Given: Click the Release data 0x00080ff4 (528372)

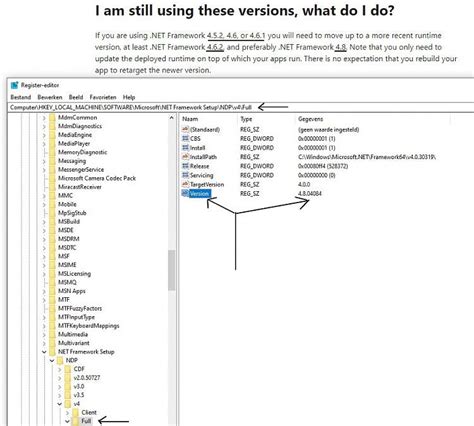Looking at the screenshot, I should click(x=323, y=166).
